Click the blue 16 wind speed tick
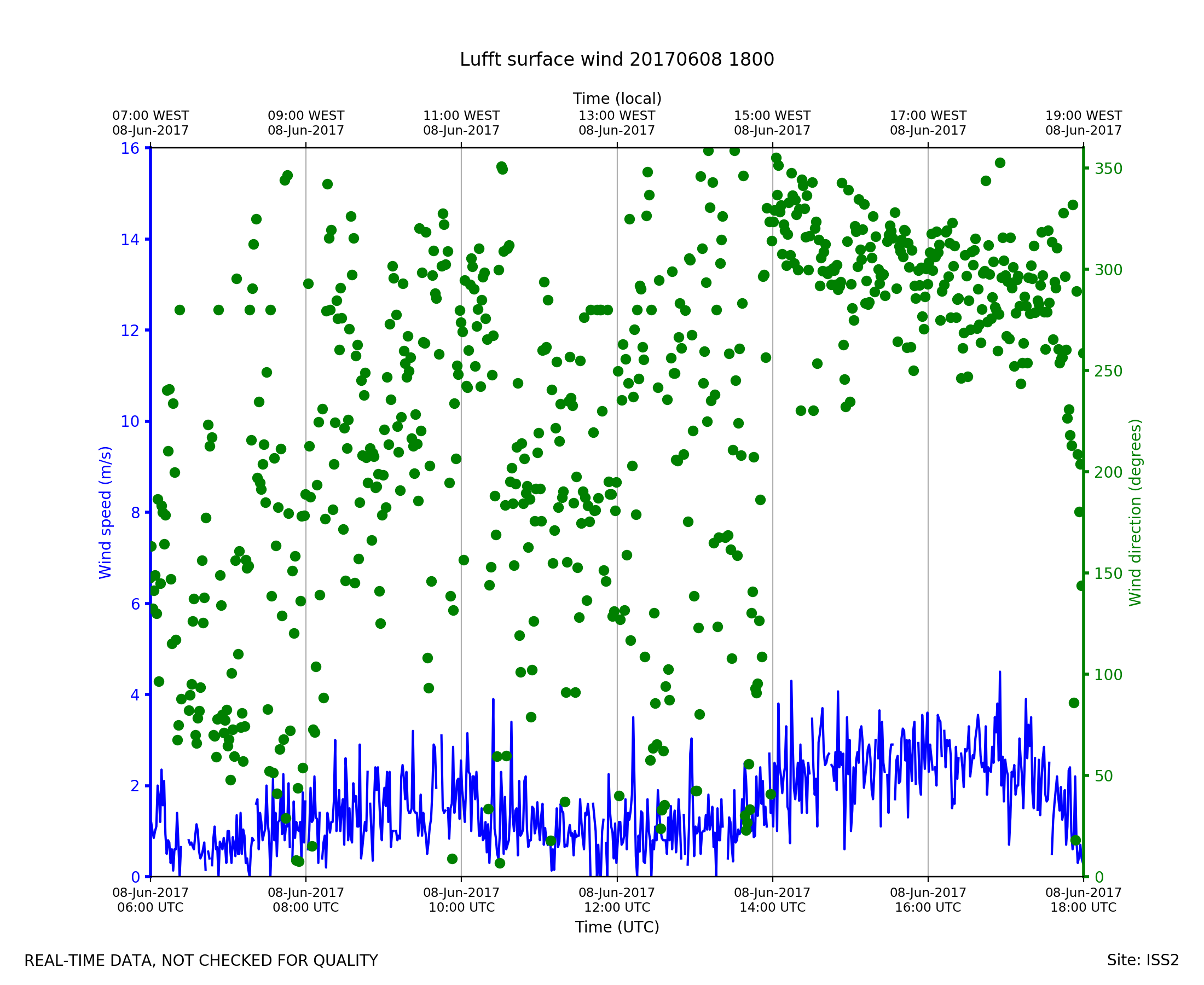 pyautogui.click(x=130, y=149)
